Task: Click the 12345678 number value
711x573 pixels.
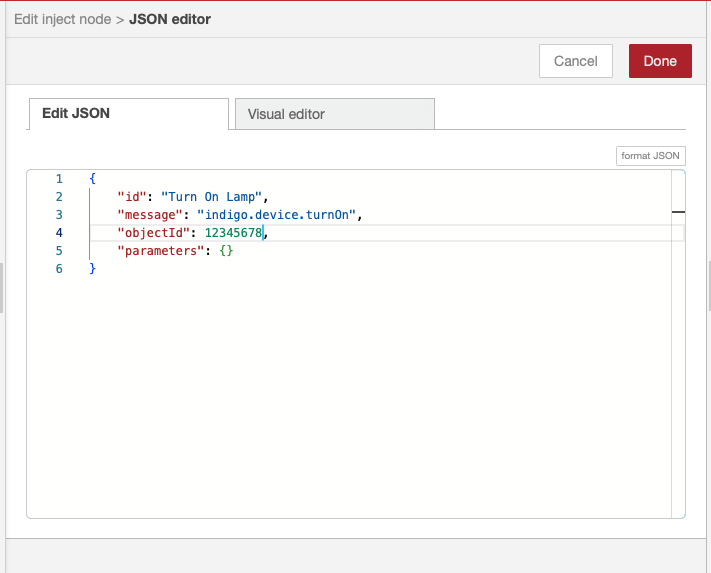Action: pyautogui.click(x=233, y=233)
